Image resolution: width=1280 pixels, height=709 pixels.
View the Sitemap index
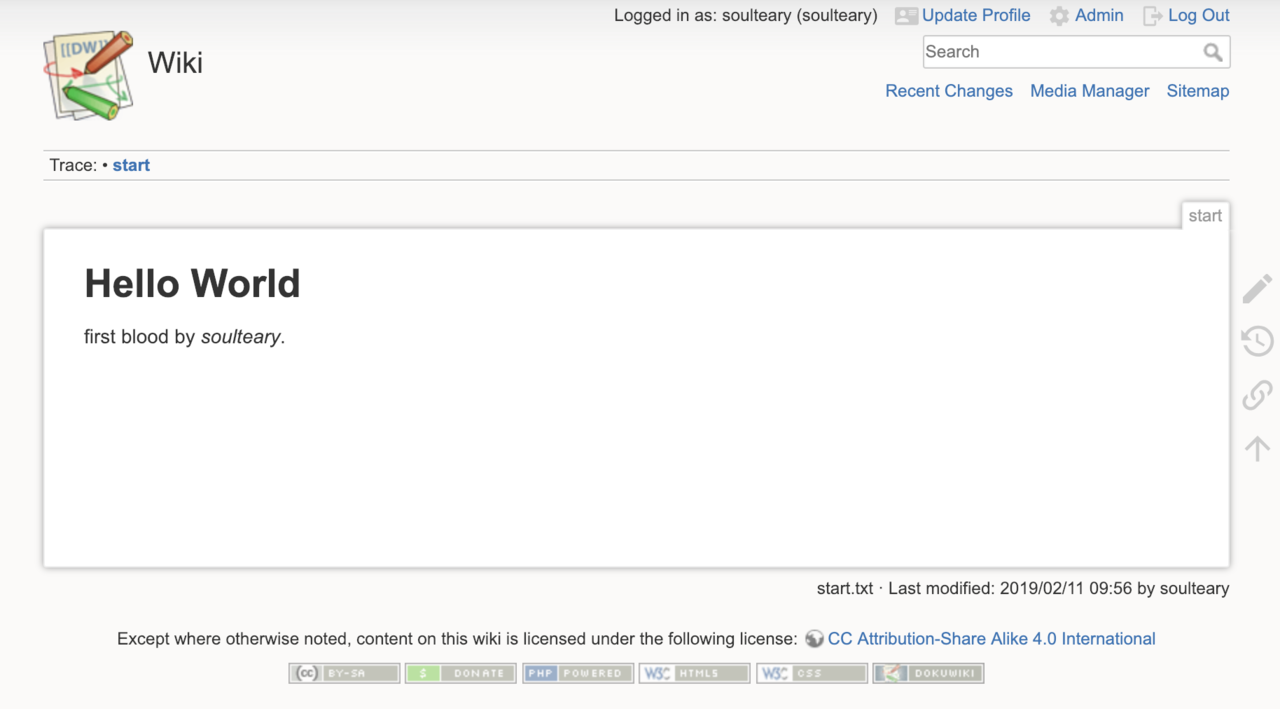click(1198, 91)
